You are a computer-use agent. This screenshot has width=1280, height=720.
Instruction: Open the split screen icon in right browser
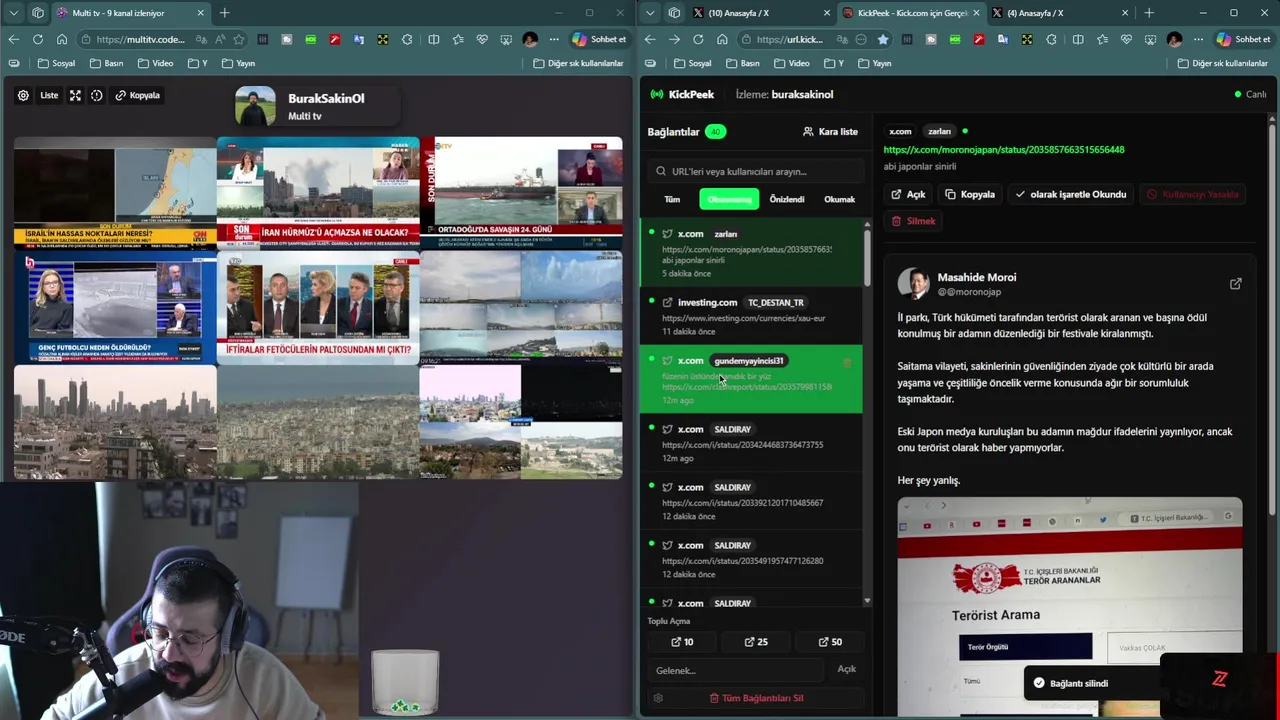tap(1077, 39)
